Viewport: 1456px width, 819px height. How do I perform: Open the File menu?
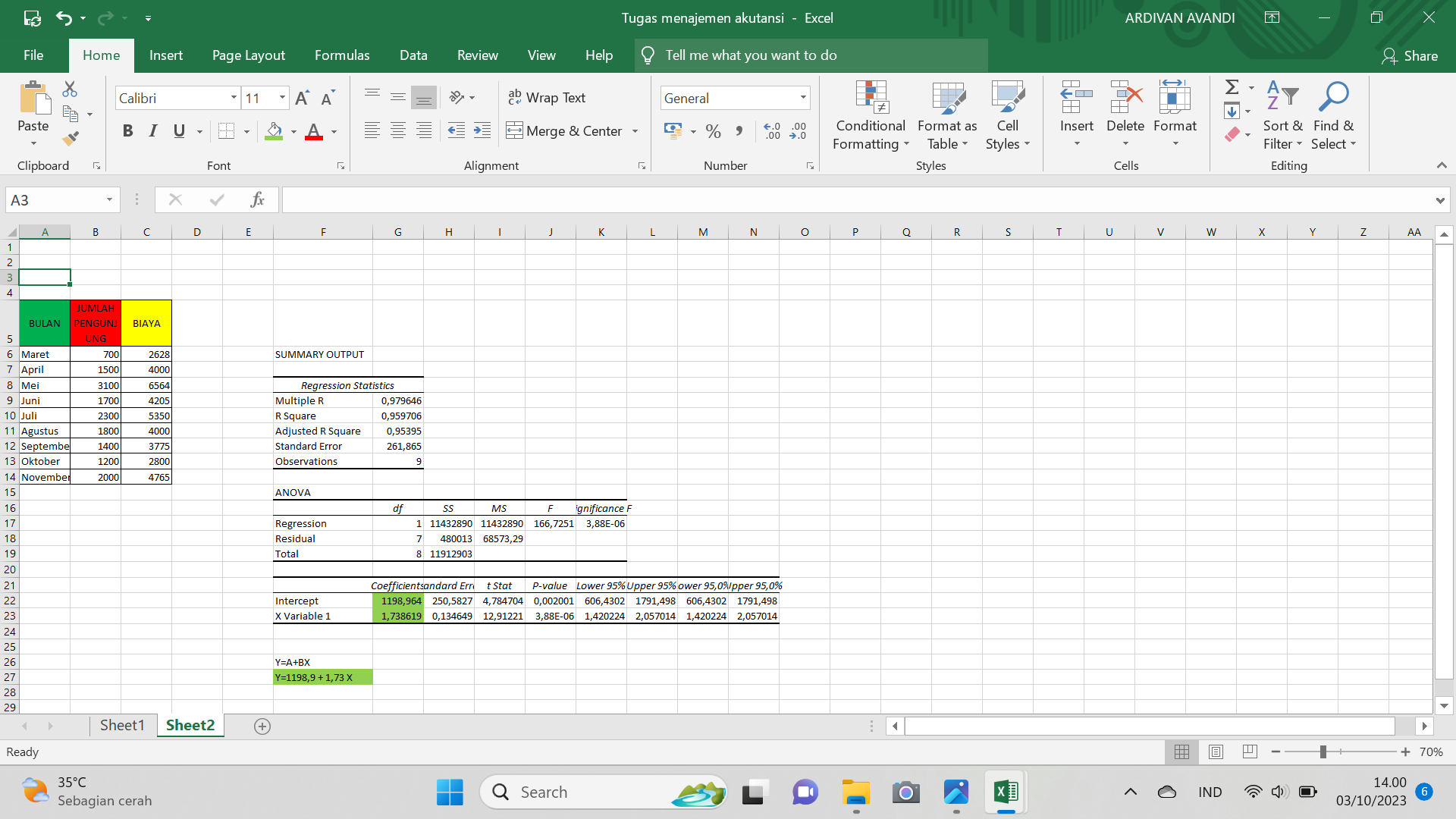33,55
